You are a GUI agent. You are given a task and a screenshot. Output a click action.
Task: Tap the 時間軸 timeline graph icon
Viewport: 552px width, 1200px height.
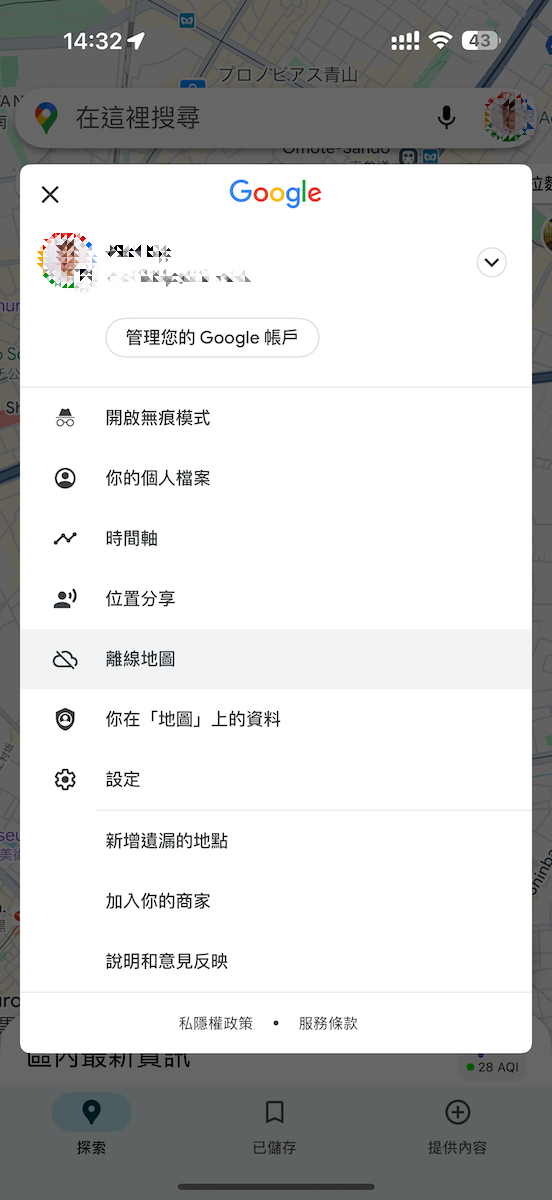[65, 538]
